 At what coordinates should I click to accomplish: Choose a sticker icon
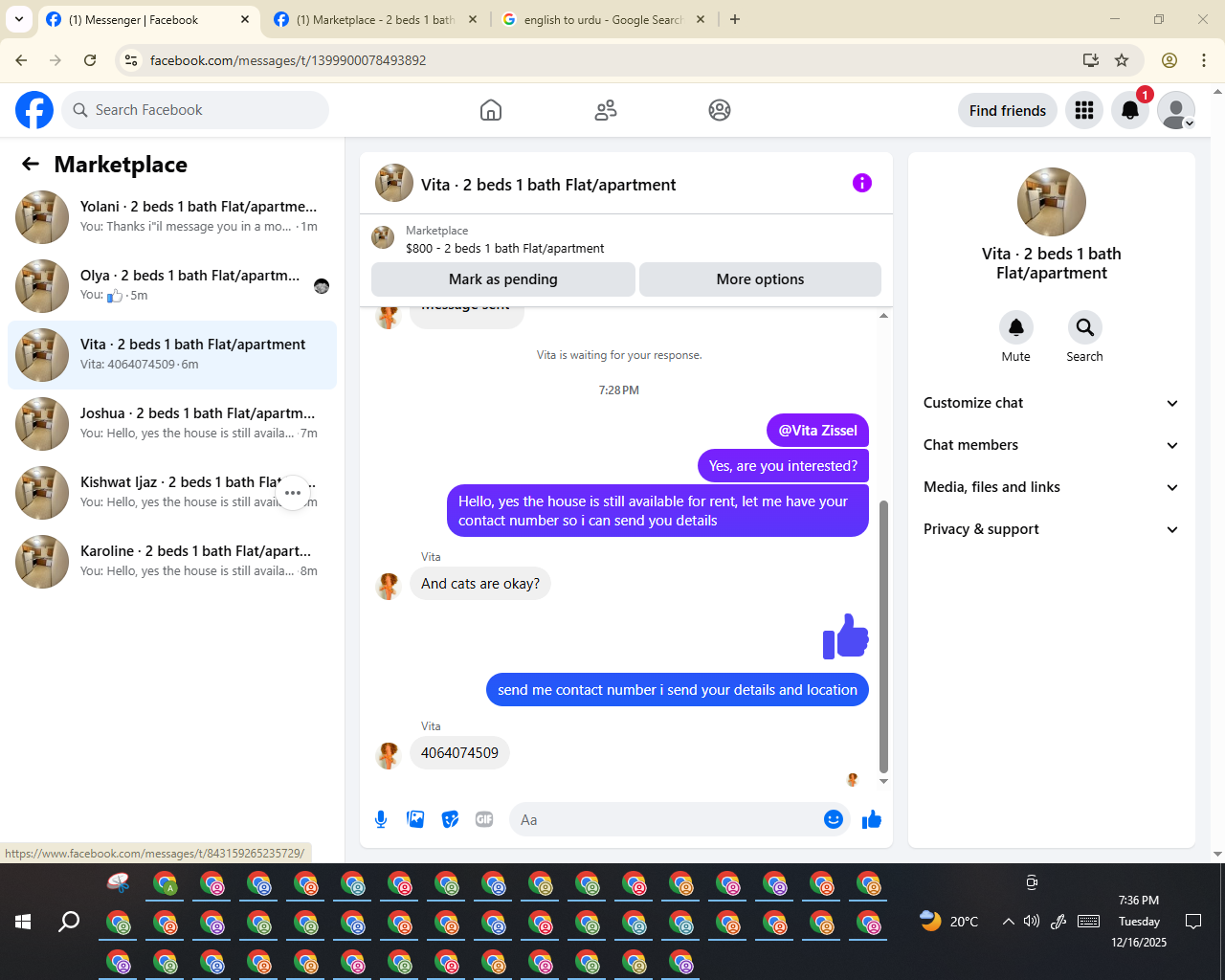450,819
